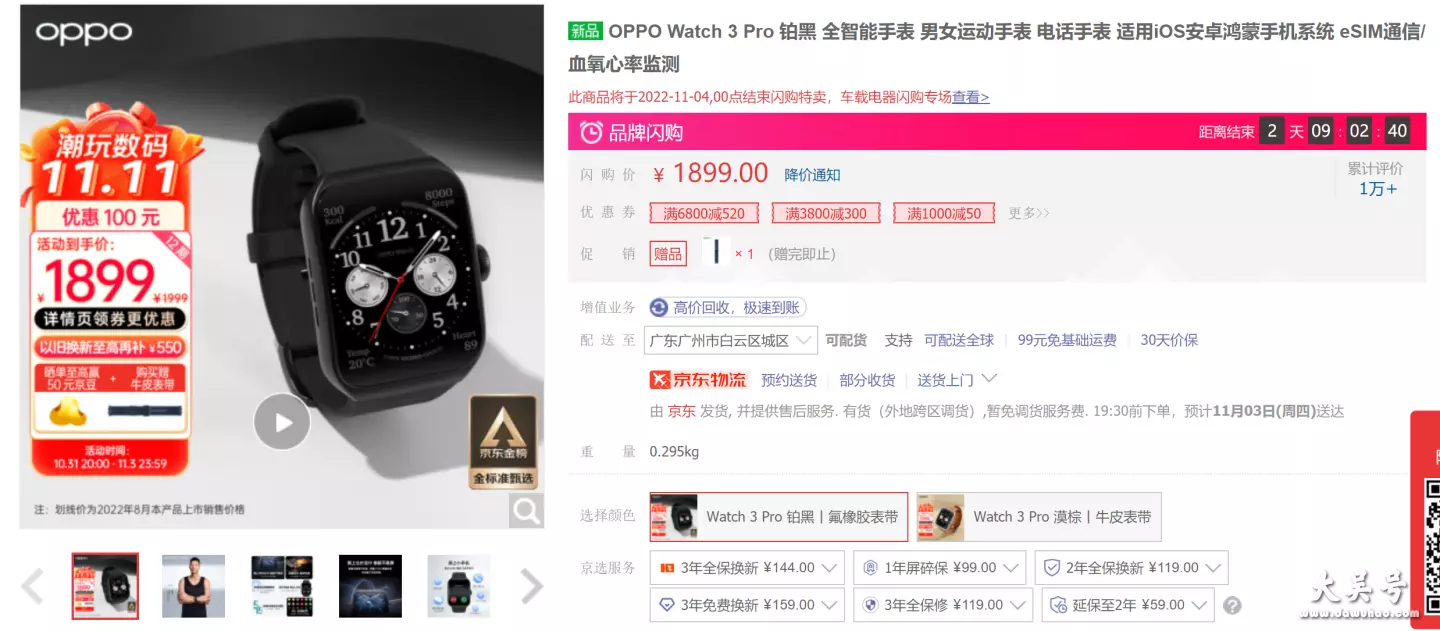Click the 京东物流 logo
This screenshot has height=631, width=1440.
[x=698, y=380]
